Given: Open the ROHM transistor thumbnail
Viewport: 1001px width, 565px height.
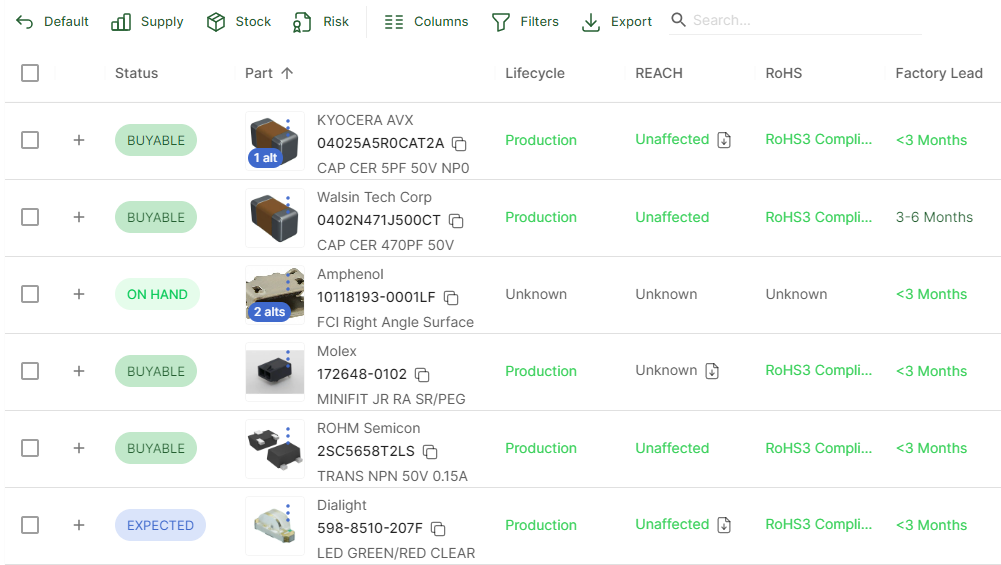Looking at the screenshot, I should [275, 449].
